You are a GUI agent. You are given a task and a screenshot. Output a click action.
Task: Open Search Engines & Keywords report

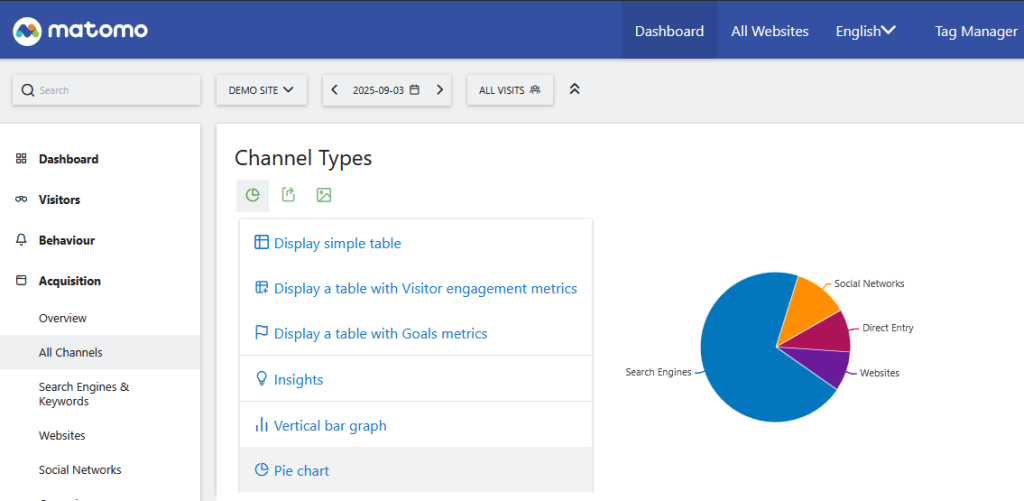tap(84, 394)
